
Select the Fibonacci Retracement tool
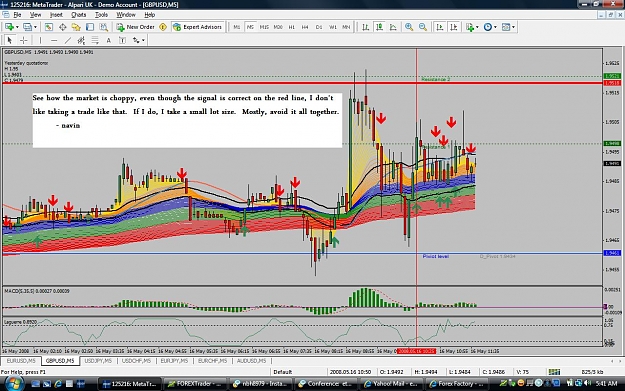click(95, 40)
